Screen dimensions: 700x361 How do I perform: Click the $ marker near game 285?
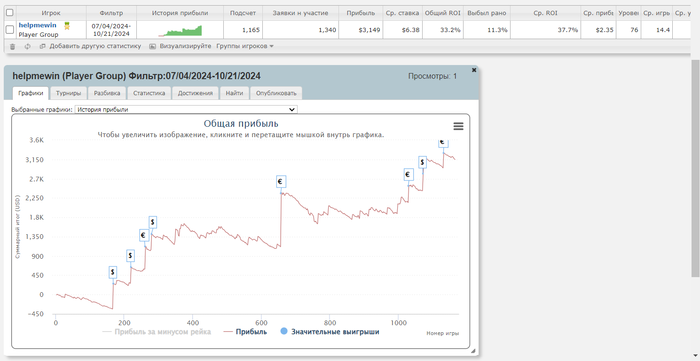click(x=153, y=222)
